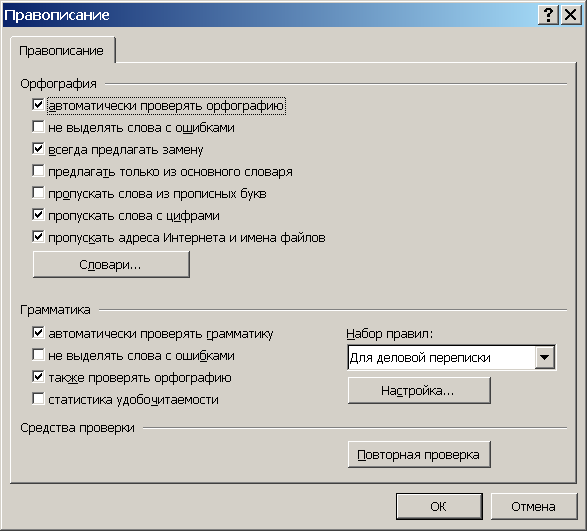588x532 pixels.
Task: Click the question mark help icon
Action: click(x=548, y=15)
